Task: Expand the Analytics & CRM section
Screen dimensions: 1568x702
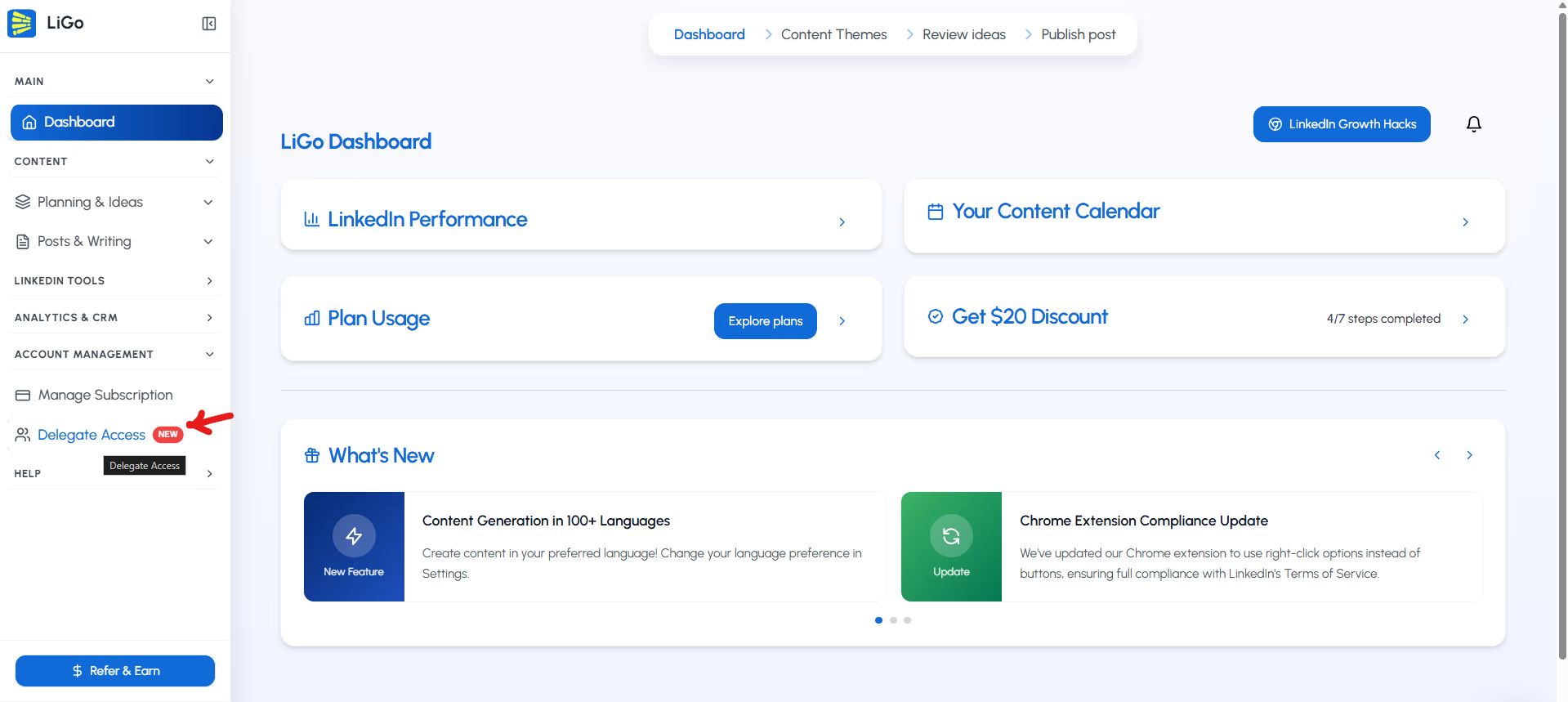Action: [x=209, y=318]
